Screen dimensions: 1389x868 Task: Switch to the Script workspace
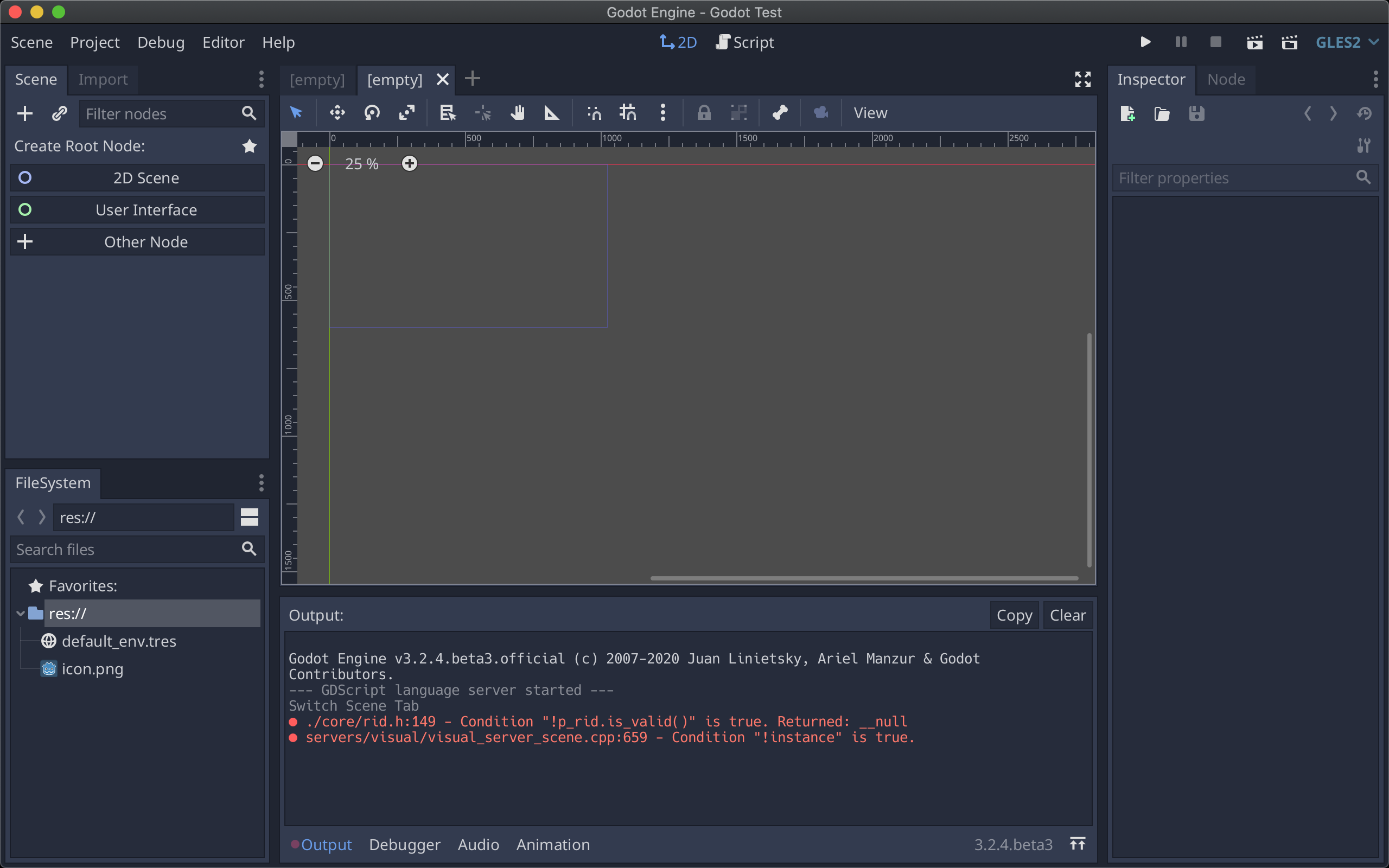click(744, 42)
